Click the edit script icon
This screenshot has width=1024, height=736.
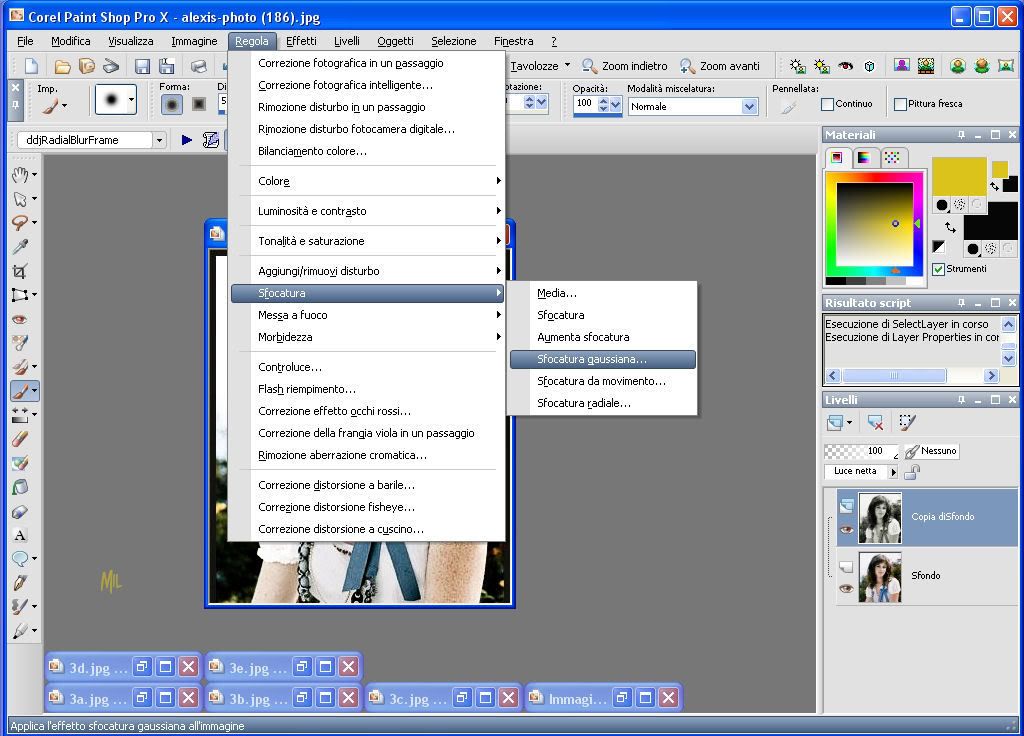[210, 140]
